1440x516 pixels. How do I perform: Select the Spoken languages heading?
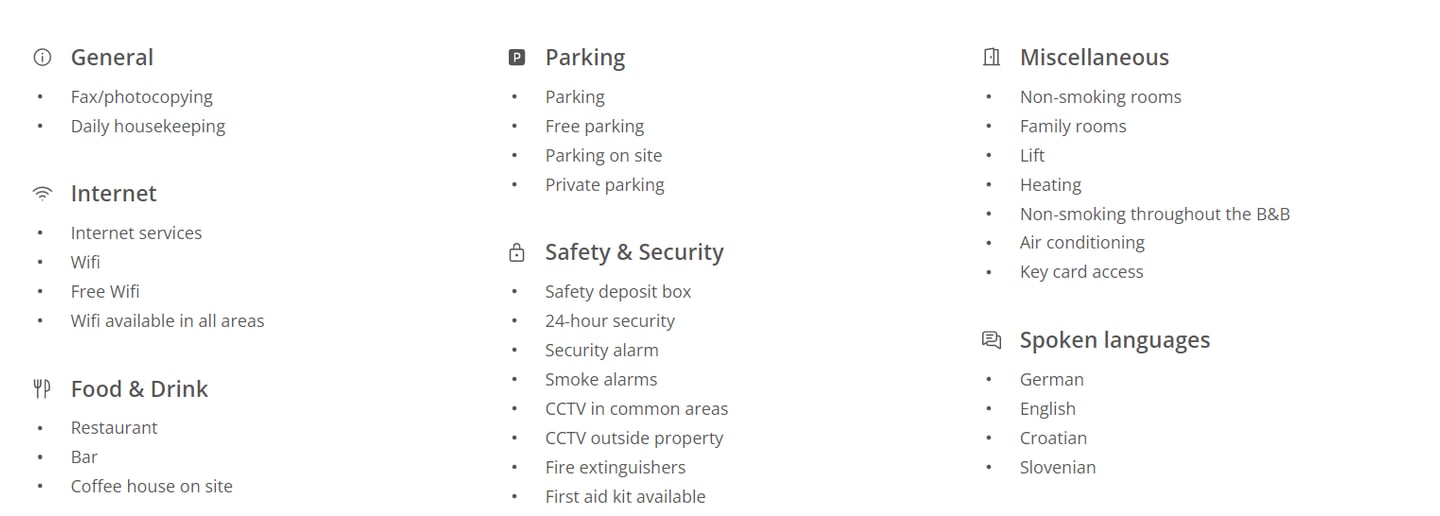[x=1115, y=341]
